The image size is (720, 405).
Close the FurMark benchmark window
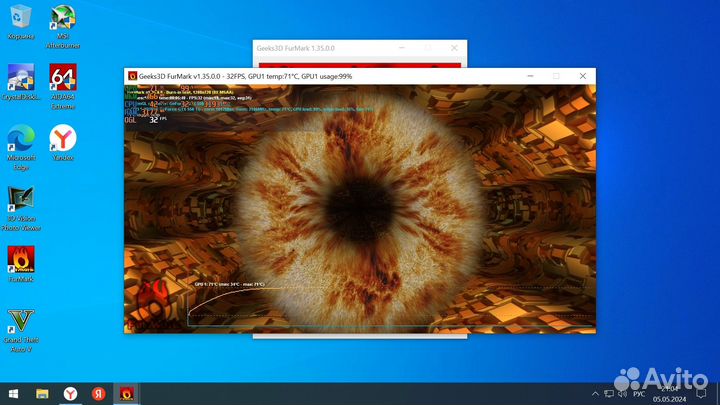(583, 76)
